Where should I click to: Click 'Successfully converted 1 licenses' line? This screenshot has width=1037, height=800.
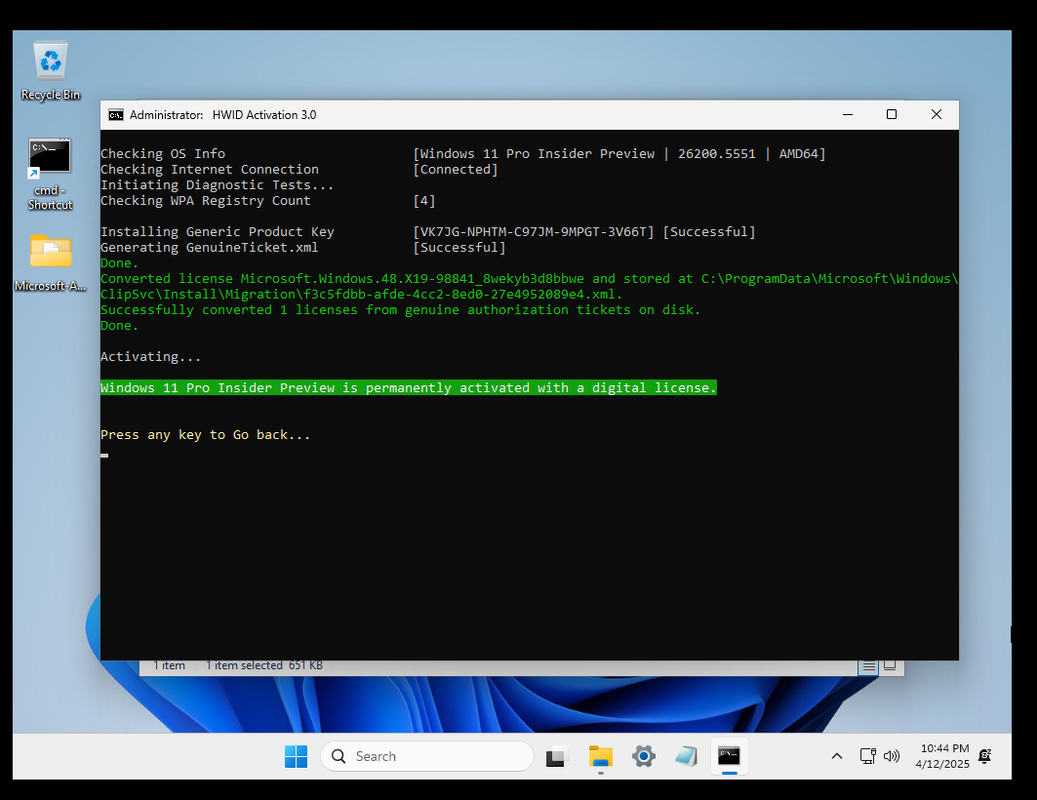(400, 310)
